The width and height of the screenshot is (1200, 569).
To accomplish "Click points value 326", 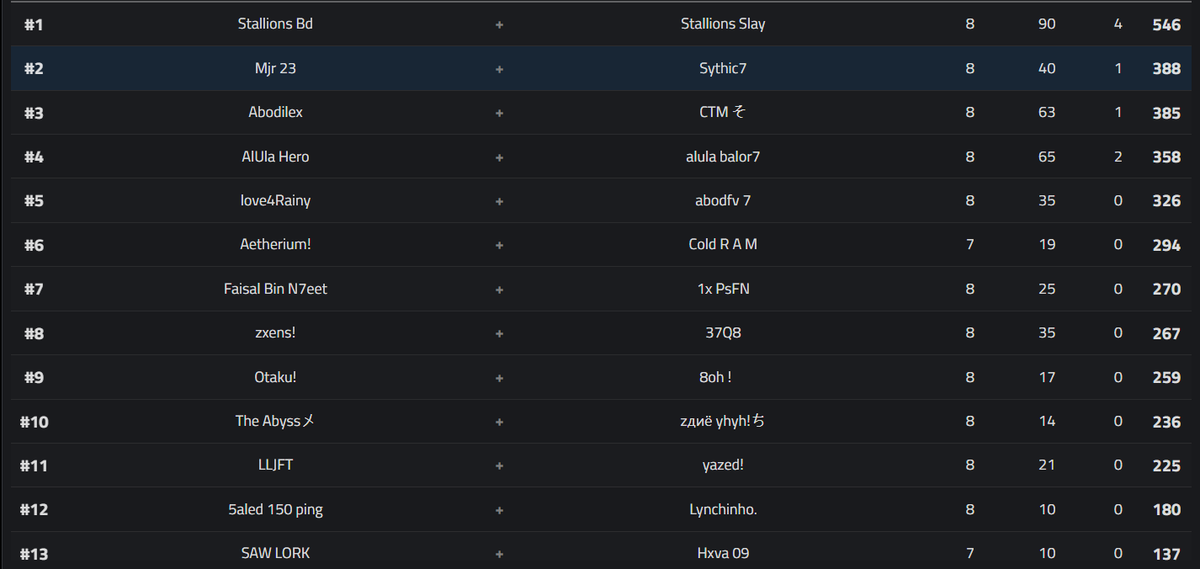I will coord(1166,201).
